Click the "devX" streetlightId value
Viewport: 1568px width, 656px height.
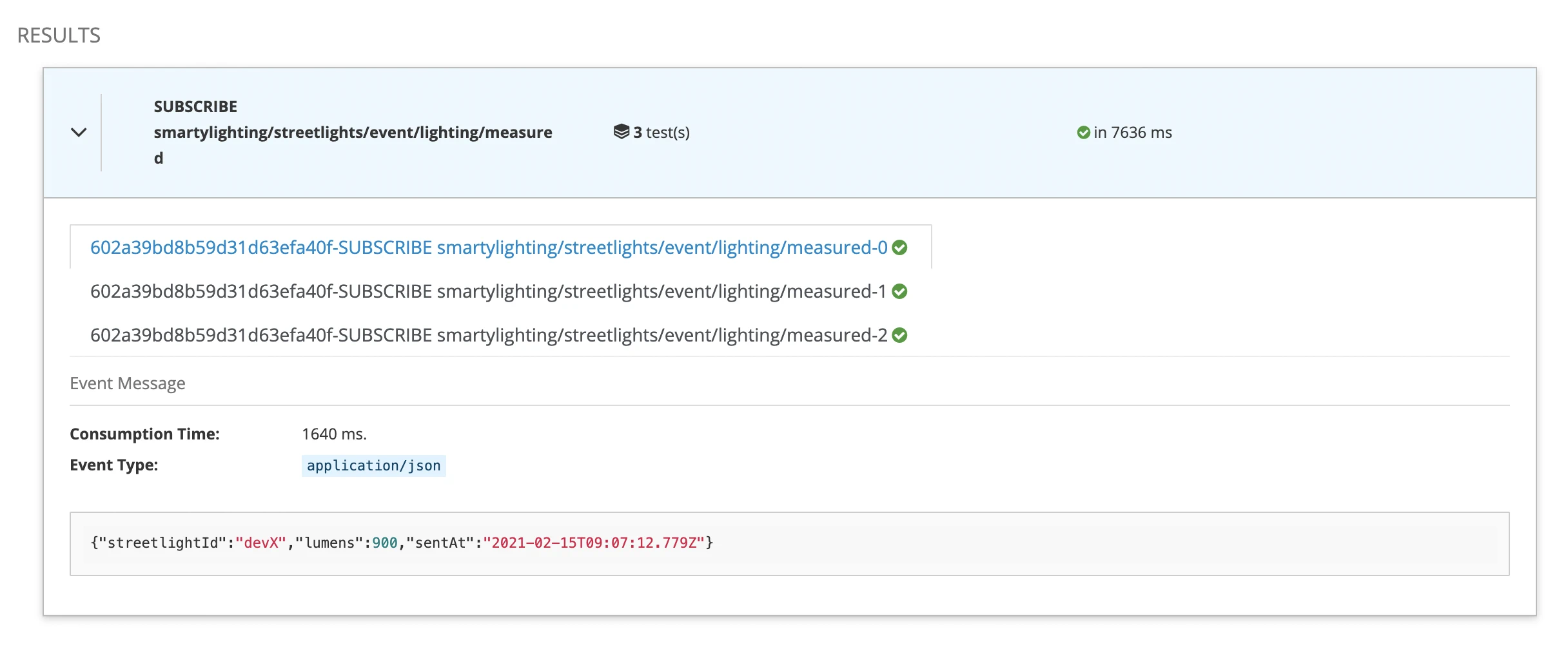tap(260, 543)
